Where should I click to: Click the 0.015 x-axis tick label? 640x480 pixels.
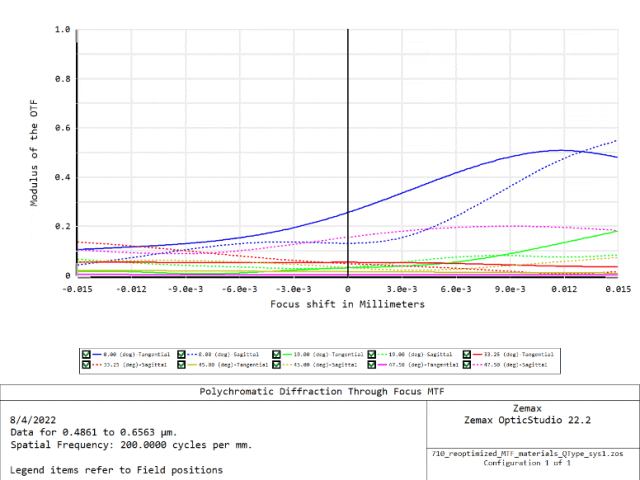click(618, 289)
